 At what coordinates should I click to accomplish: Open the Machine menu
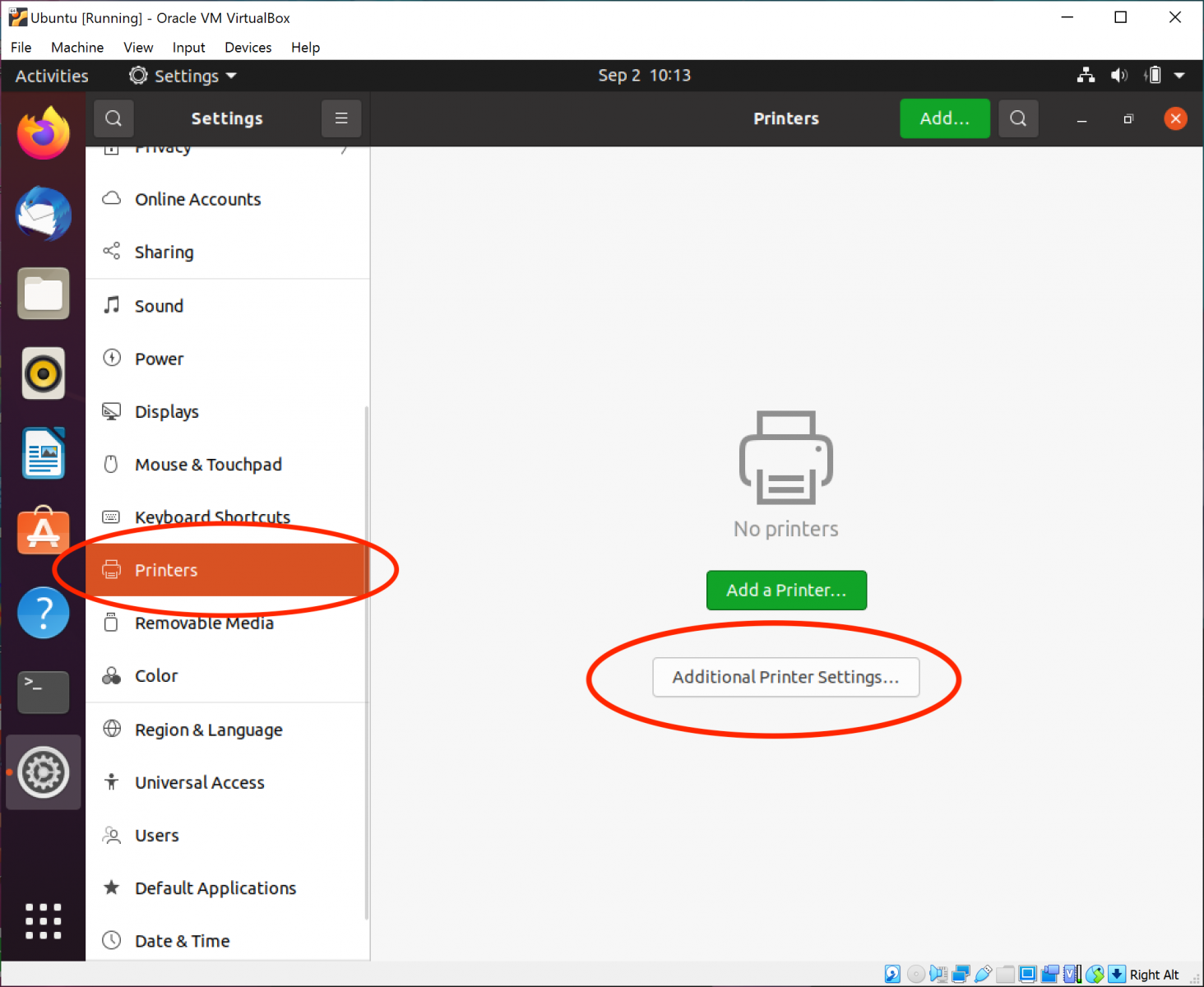click(77, 48)
